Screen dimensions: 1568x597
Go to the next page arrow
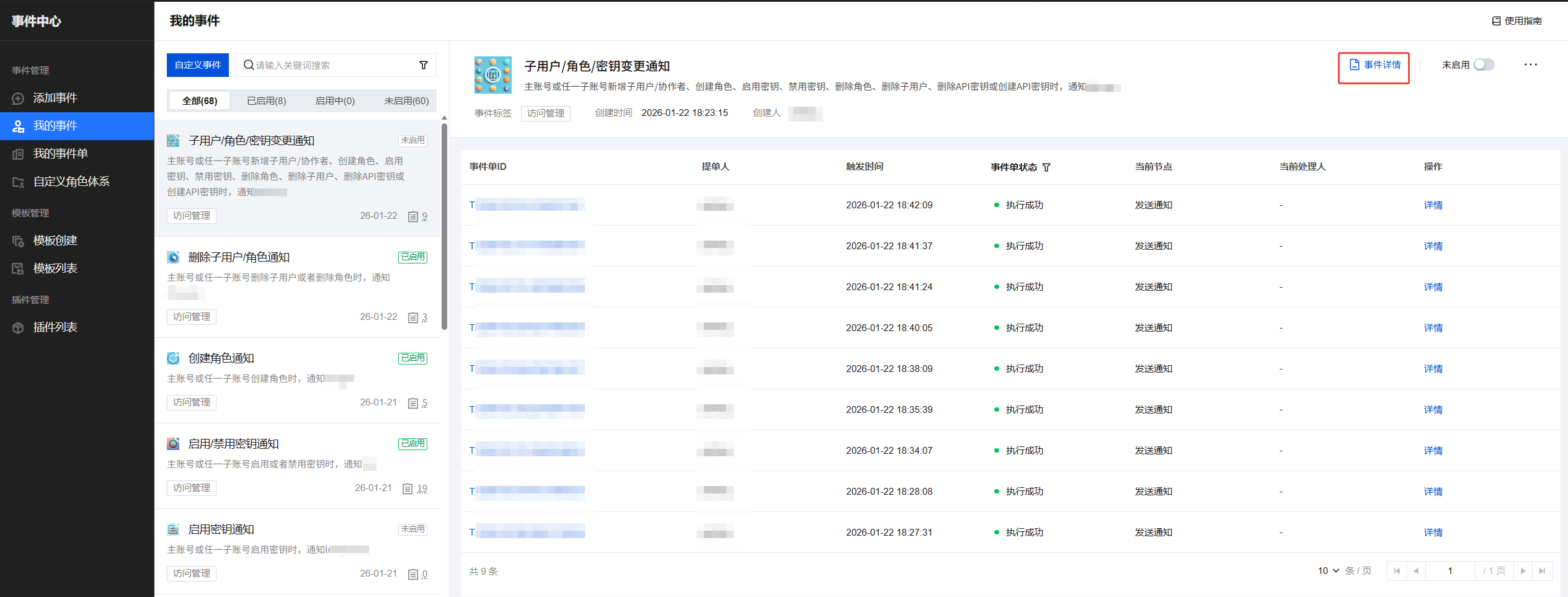[1523, 570]
